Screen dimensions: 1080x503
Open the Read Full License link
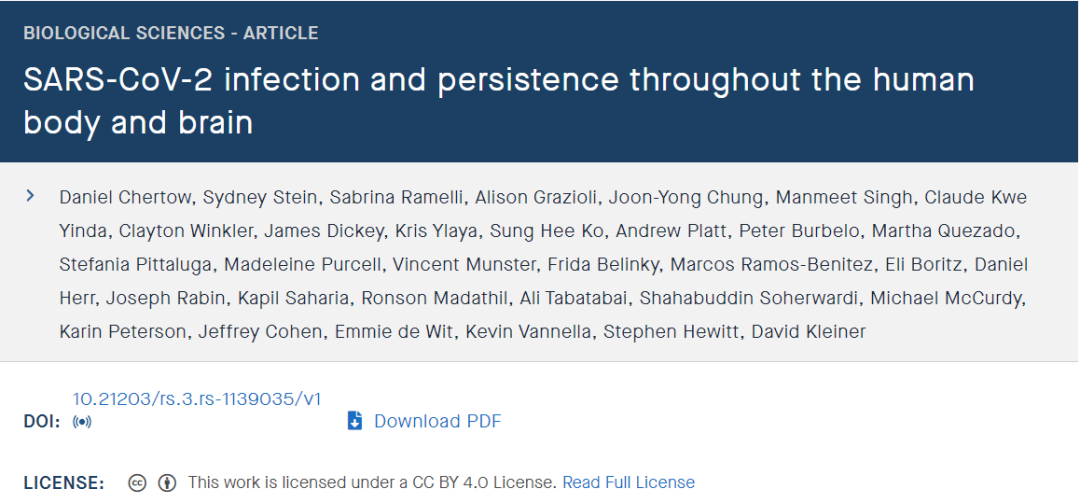628,482
